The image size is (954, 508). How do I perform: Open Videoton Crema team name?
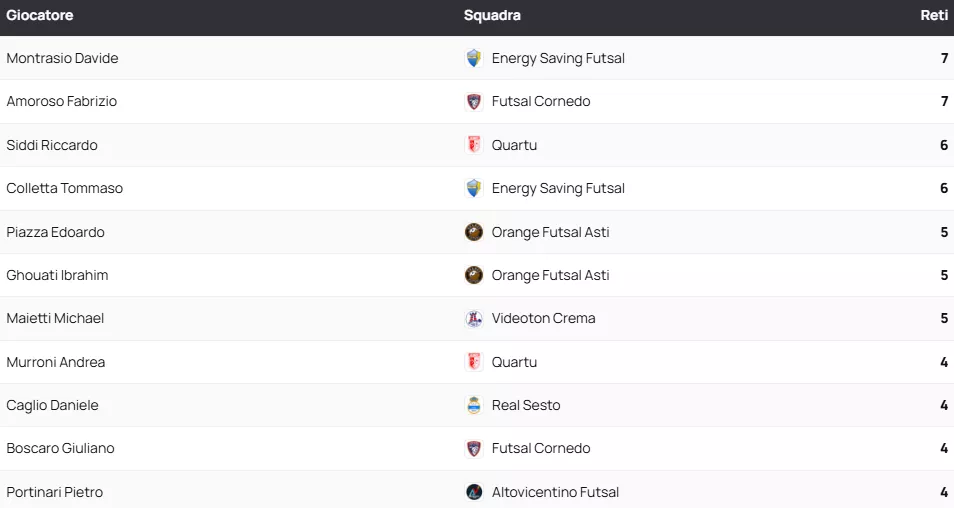543,319
